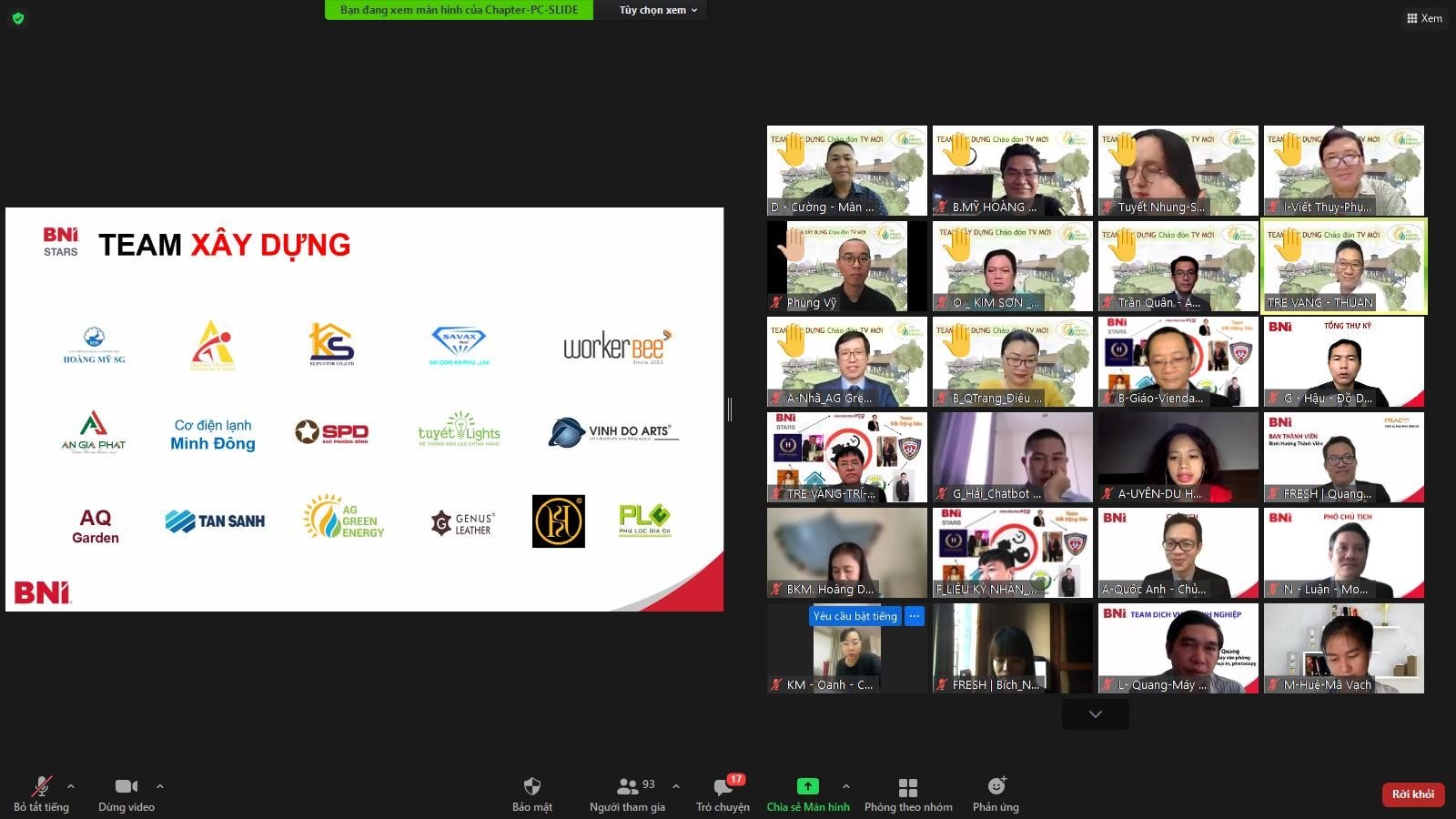Select TRE VANG - THUAN highlighted tile
Viewport: 1456px width, 819px height.
[x=1344, y=266]
